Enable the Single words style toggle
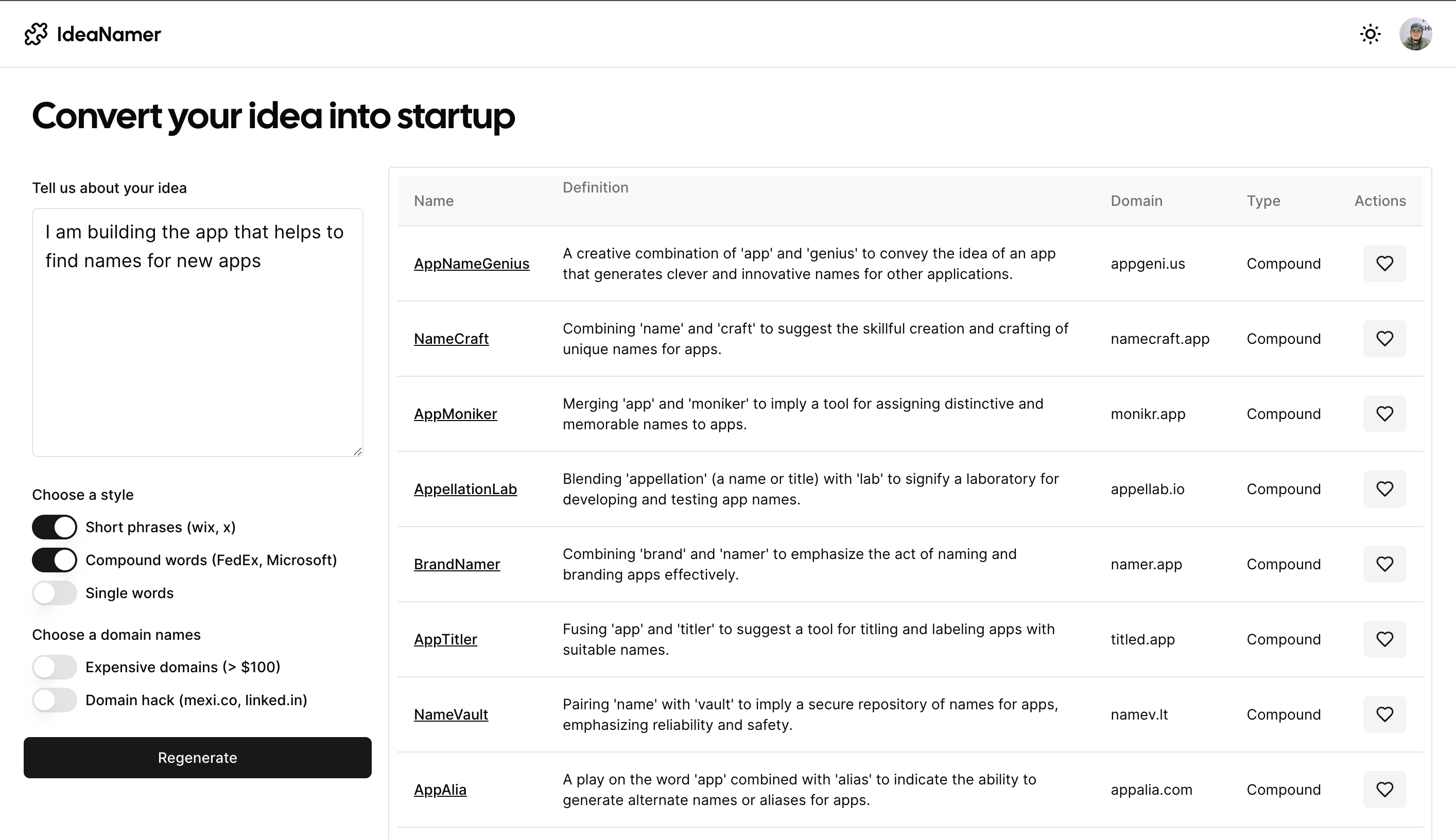The image size is (1456, 839). pyautogui.click(x=54, y=592)
